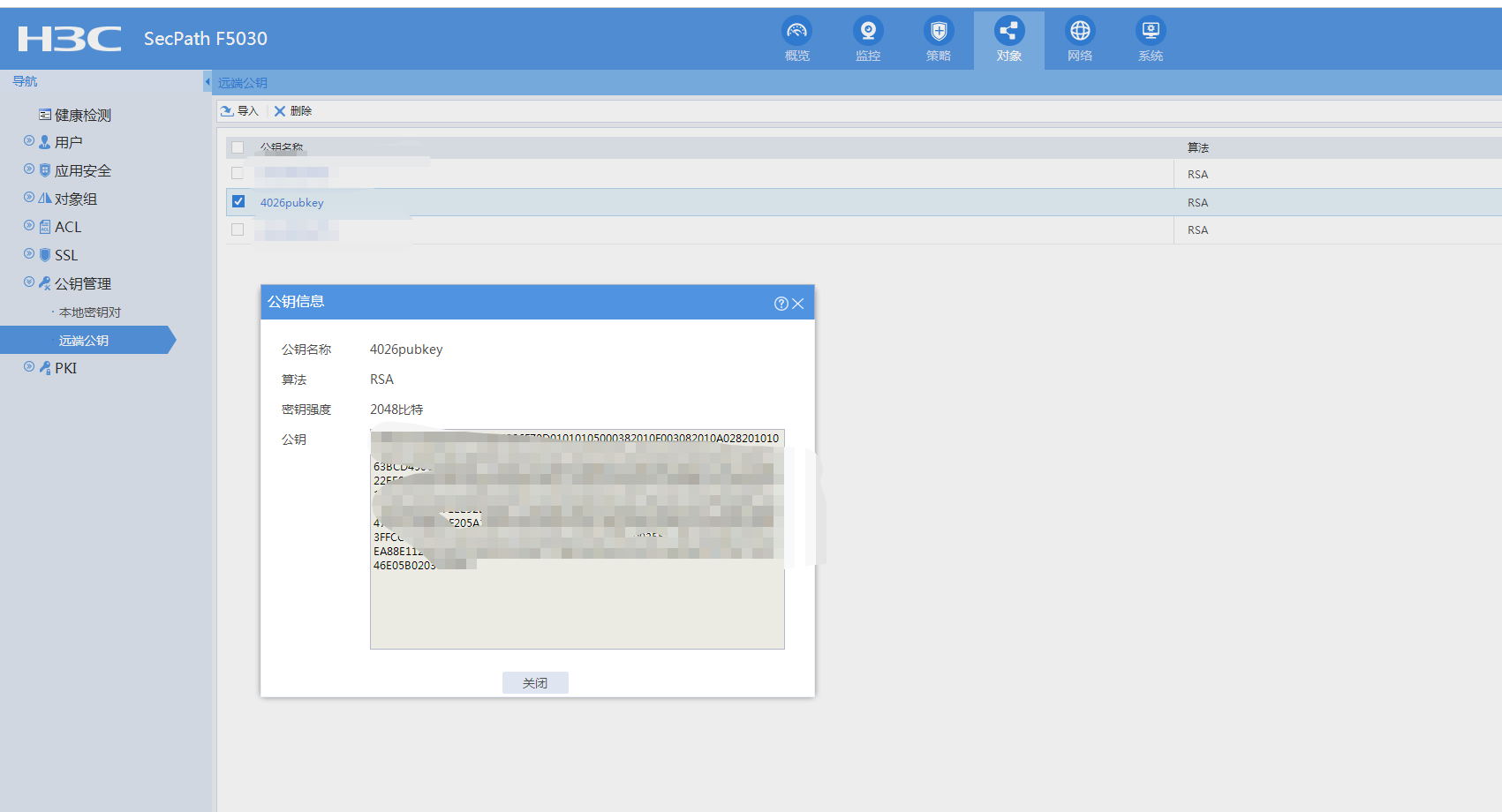Image resolution: width=1502 pixels, height=812 pixels.
Task: Select the 对象 (Objects) navigation icon
Action: click(1008, 39)
